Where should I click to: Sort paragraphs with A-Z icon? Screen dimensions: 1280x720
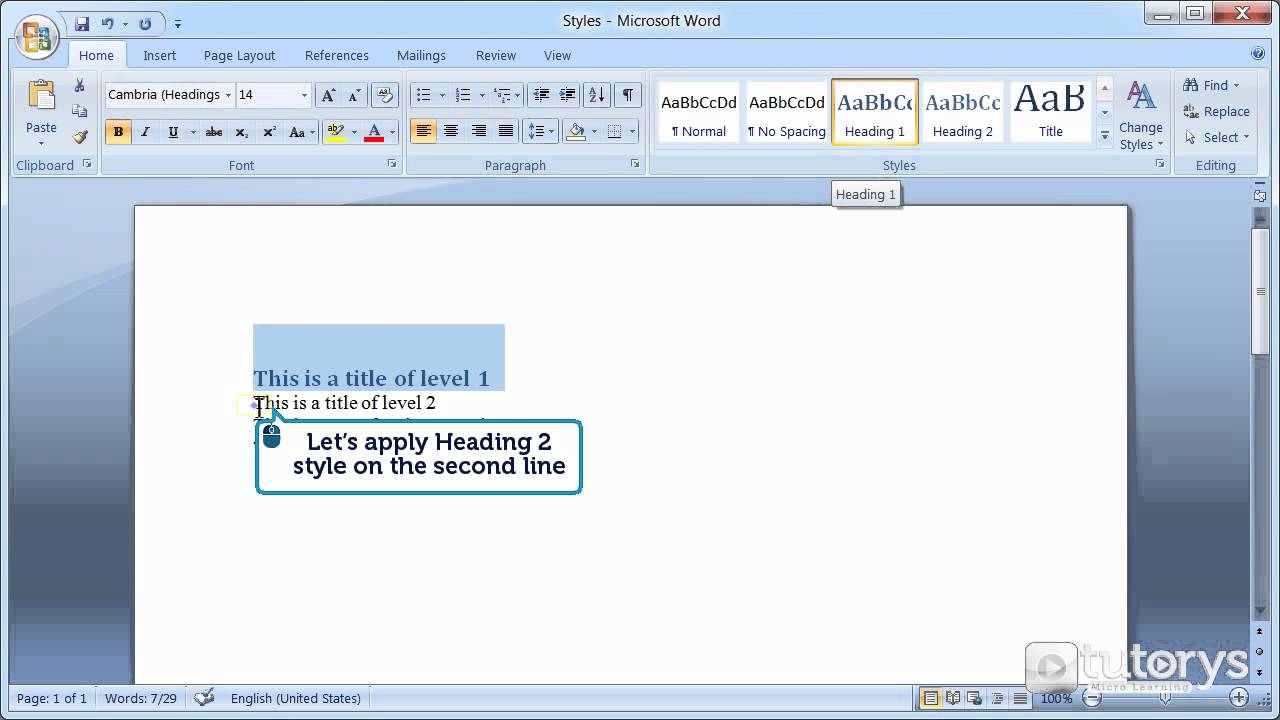coord(596,95)
